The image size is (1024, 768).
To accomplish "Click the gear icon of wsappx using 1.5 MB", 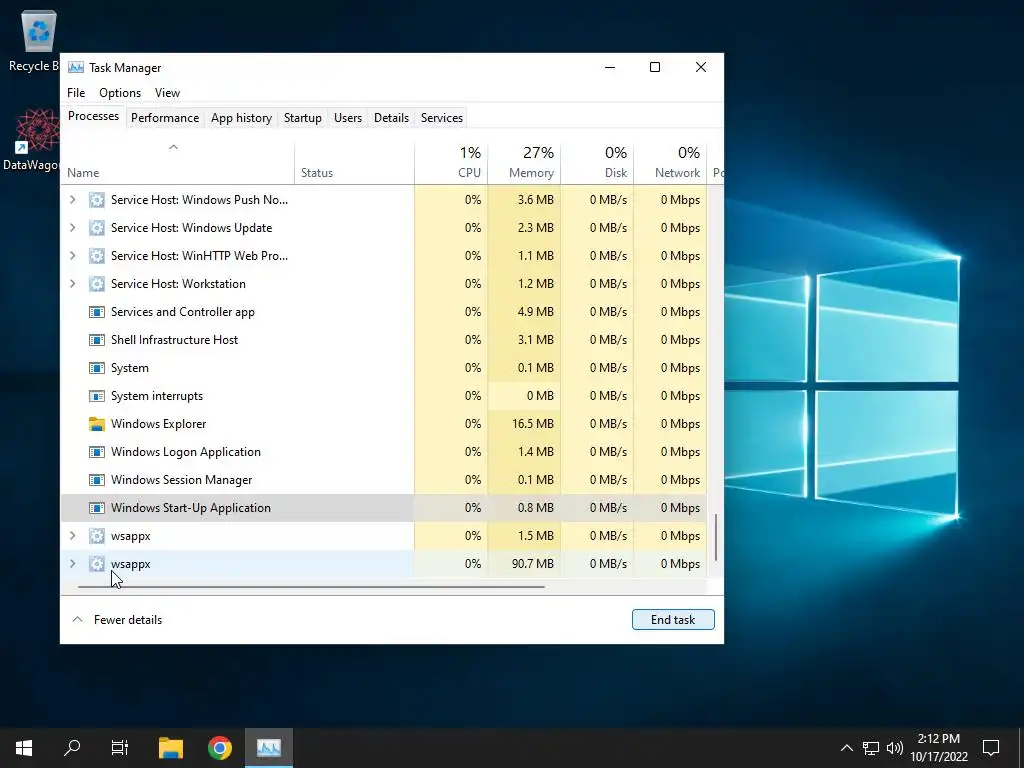I will pyautogui.click(x=97, y=536).
